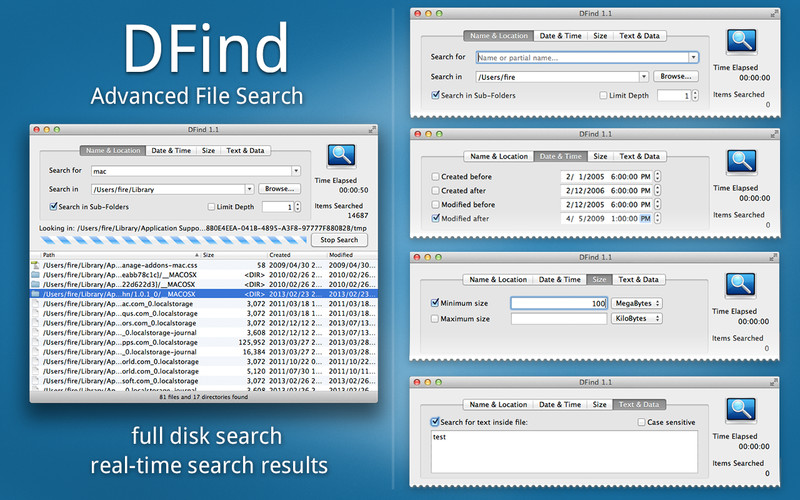The height and width of the screenshot is (500, 800).
Task: Click the magnifier icon in the Case sensitive window
Action: 741,410
